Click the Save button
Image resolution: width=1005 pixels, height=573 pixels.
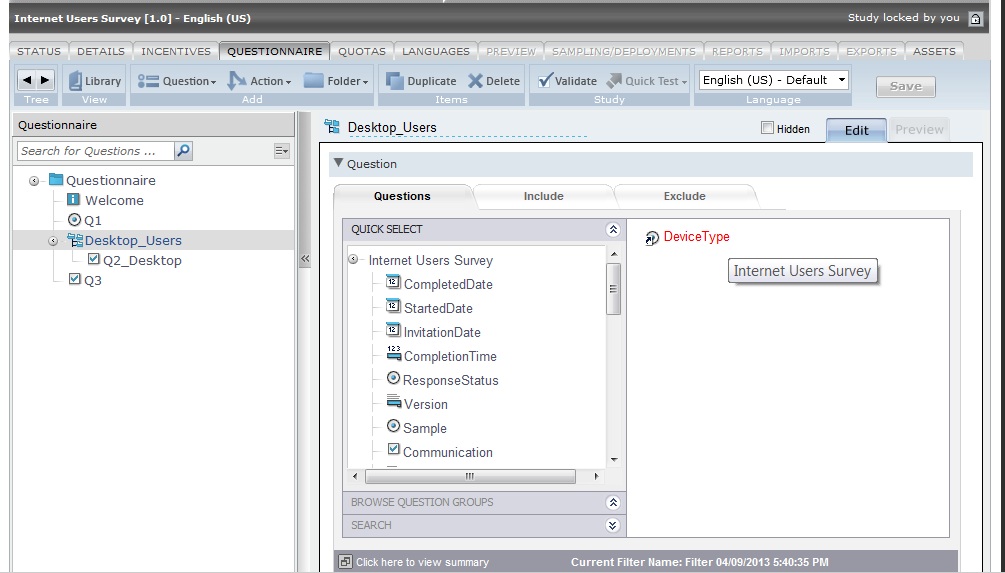tap(906, 87)
